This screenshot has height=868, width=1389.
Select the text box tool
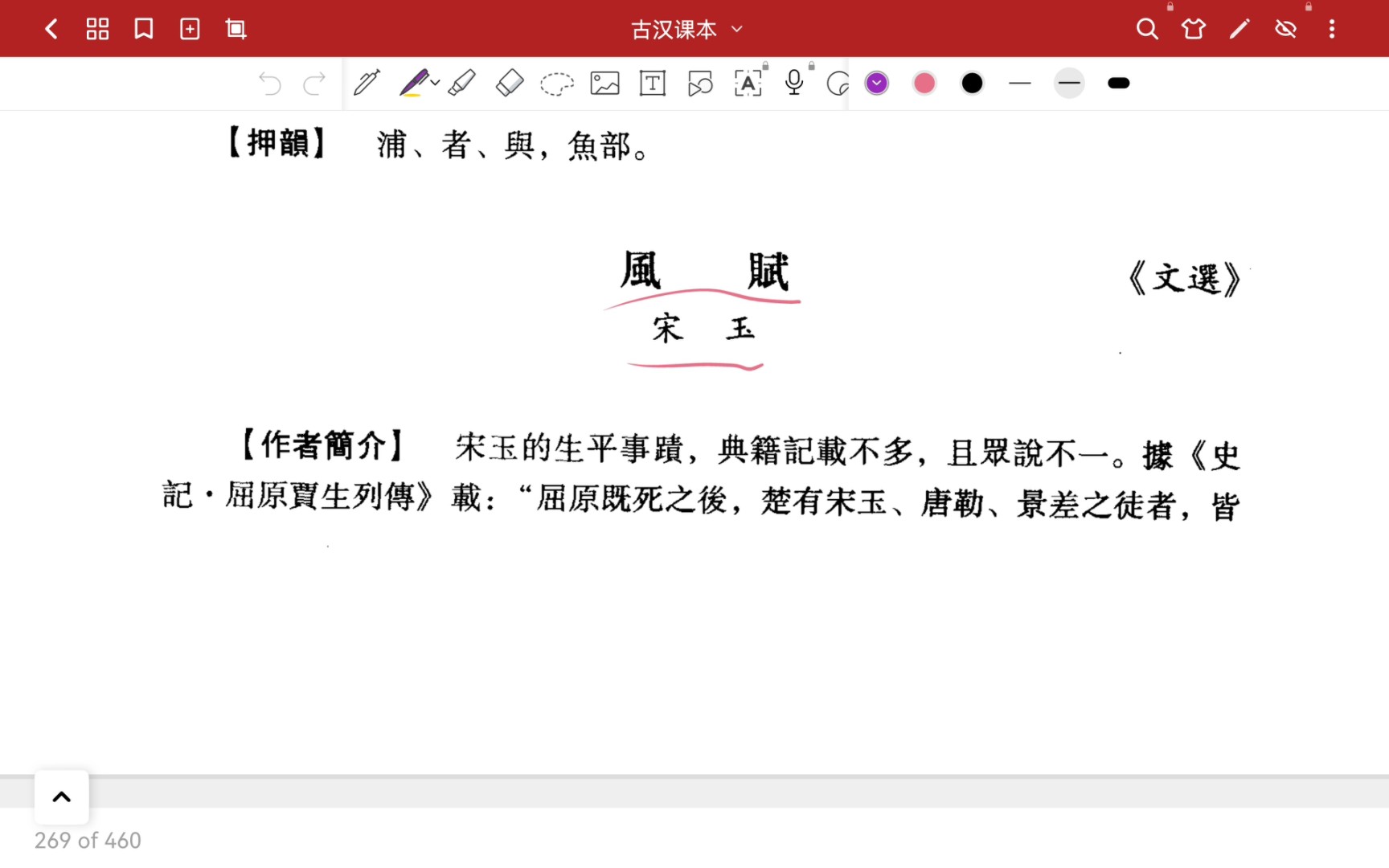(653, 84)
